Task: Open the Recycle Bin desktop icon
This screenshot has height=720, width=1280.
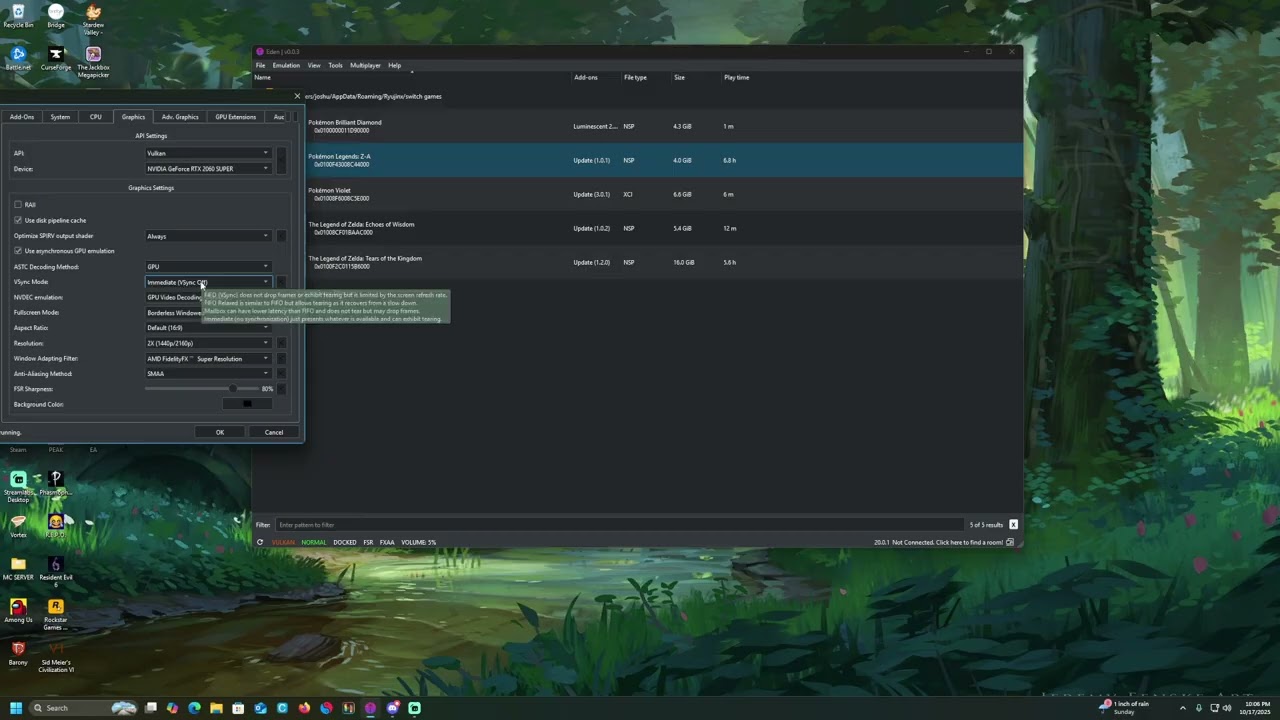Action: click(18, 16)
